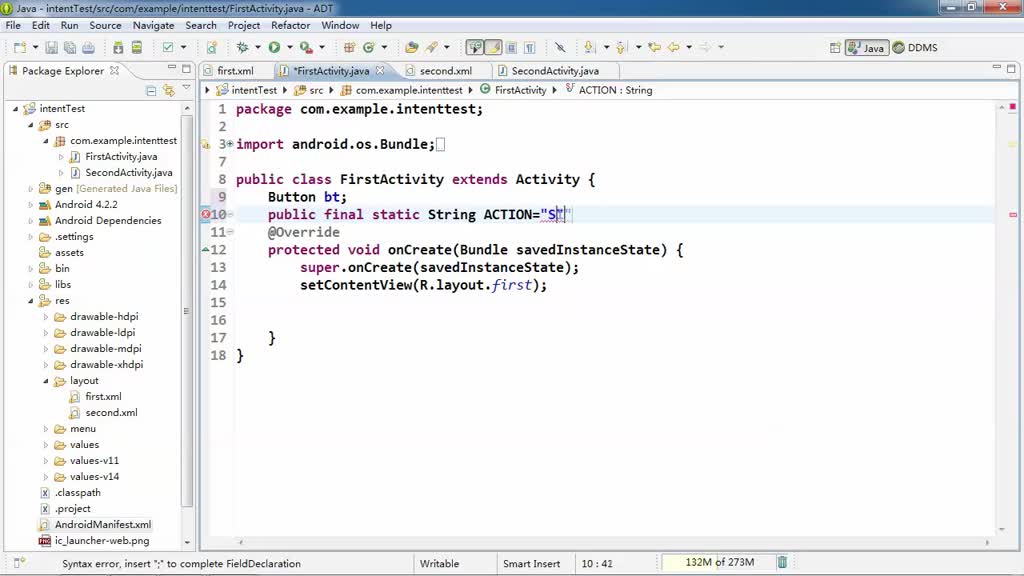Toggle Show Whitespace Characters button
Image resolution: width=1024 pixels, height=576 pixels.
tap(530, 48)
